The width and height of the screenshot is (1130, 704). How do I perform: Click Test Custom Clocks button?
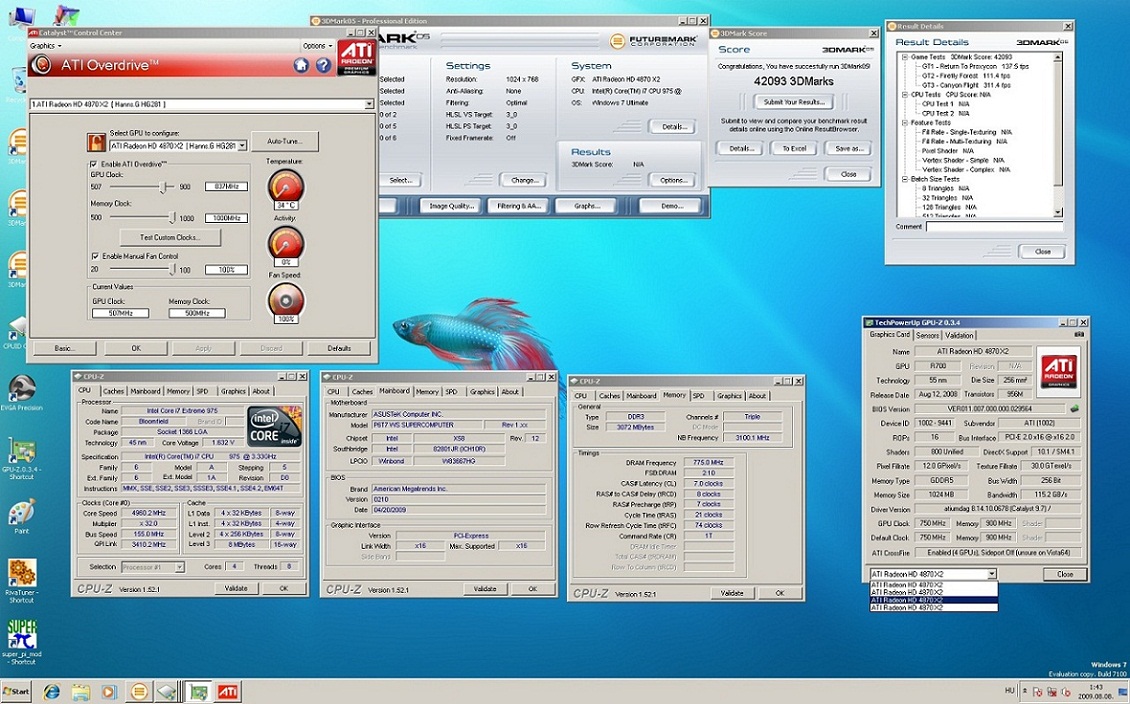coord(170,237)
